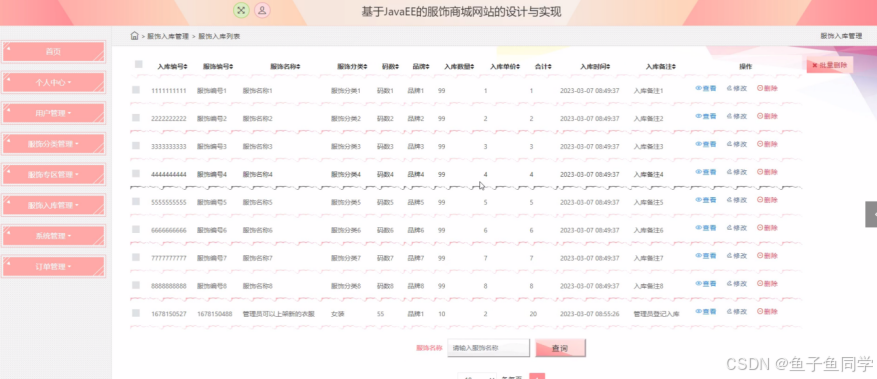
Task: Sort by the 合计 column header
Action: point(543,67)
